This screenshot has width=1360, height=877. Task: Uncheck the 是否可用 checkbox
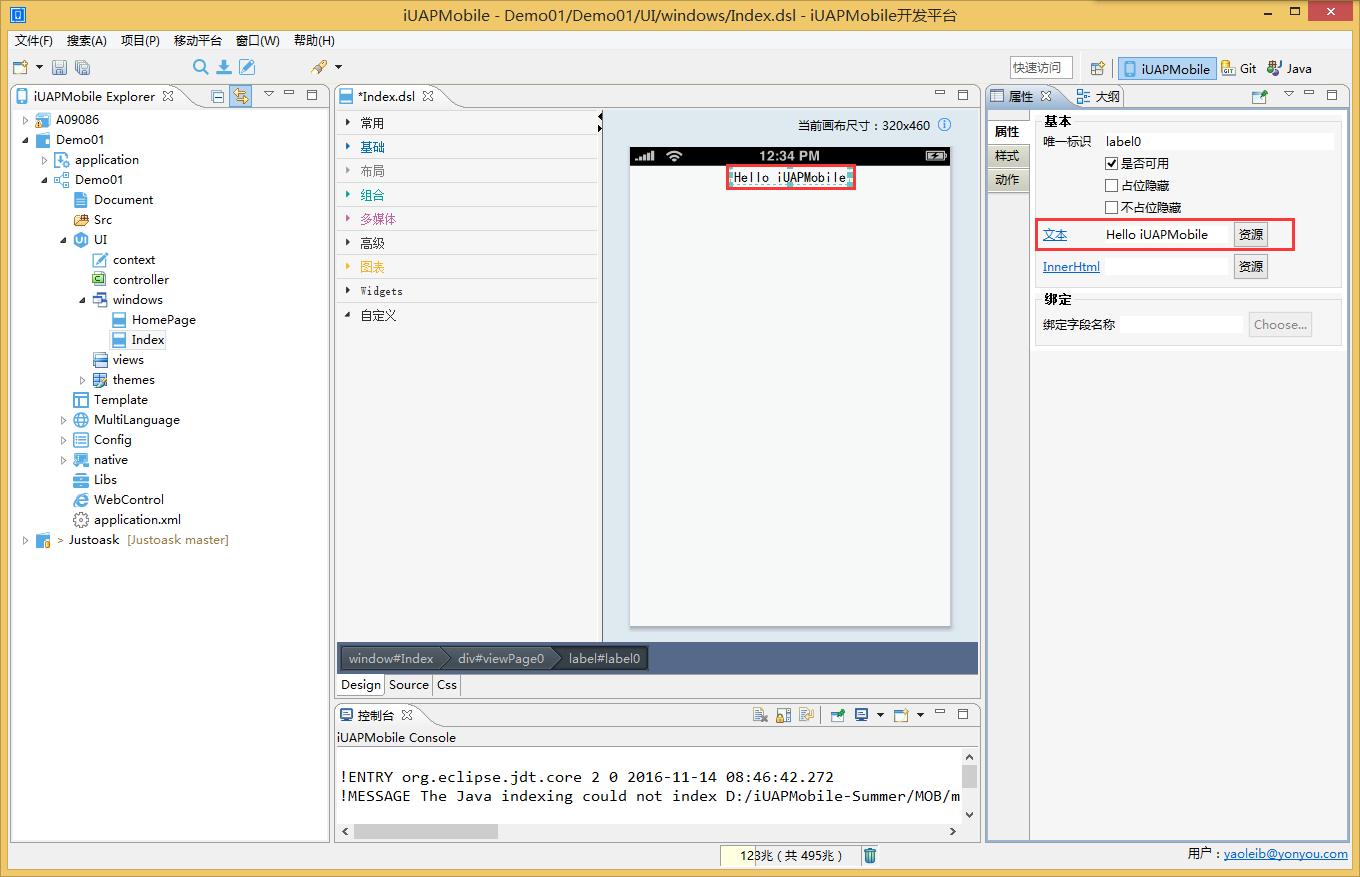pyautogui.click(x=1111, y=163)
